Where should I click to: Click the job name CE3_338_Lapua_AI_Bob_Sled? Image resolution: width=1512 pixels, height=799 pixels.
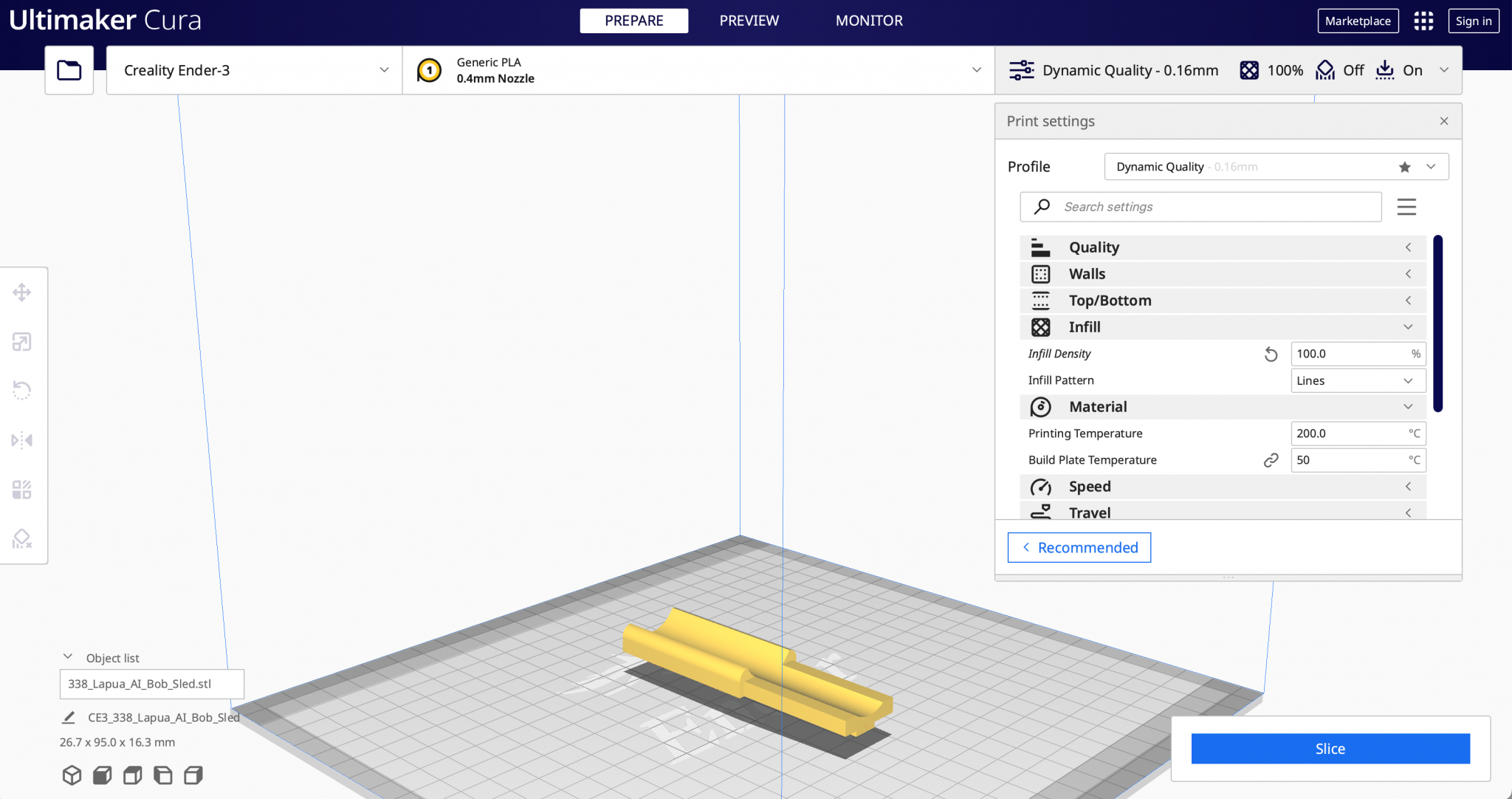164,717
